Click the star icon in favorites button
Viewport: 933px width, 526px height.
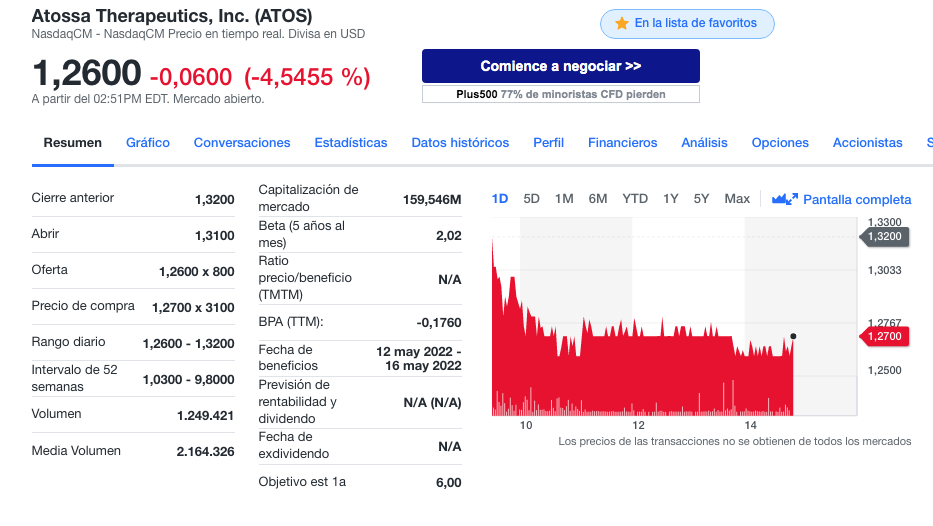(x=622, y=23)
